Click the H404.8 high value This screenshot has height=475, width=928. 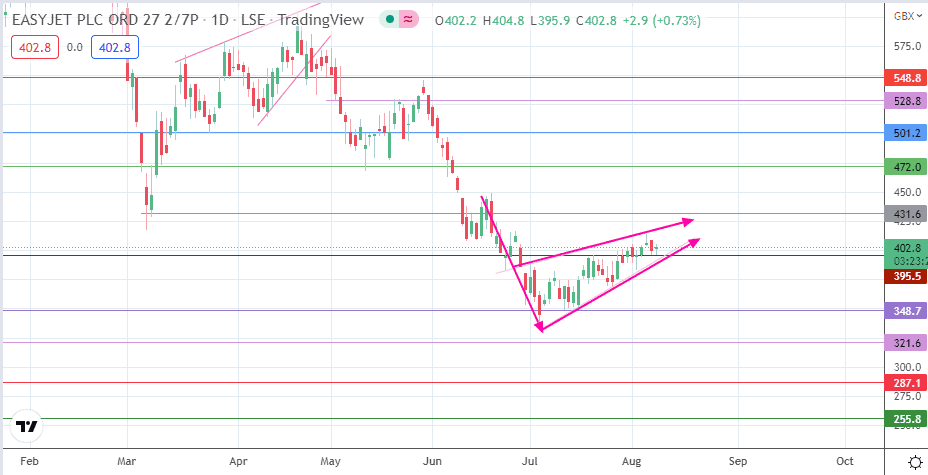coord(504,21)
